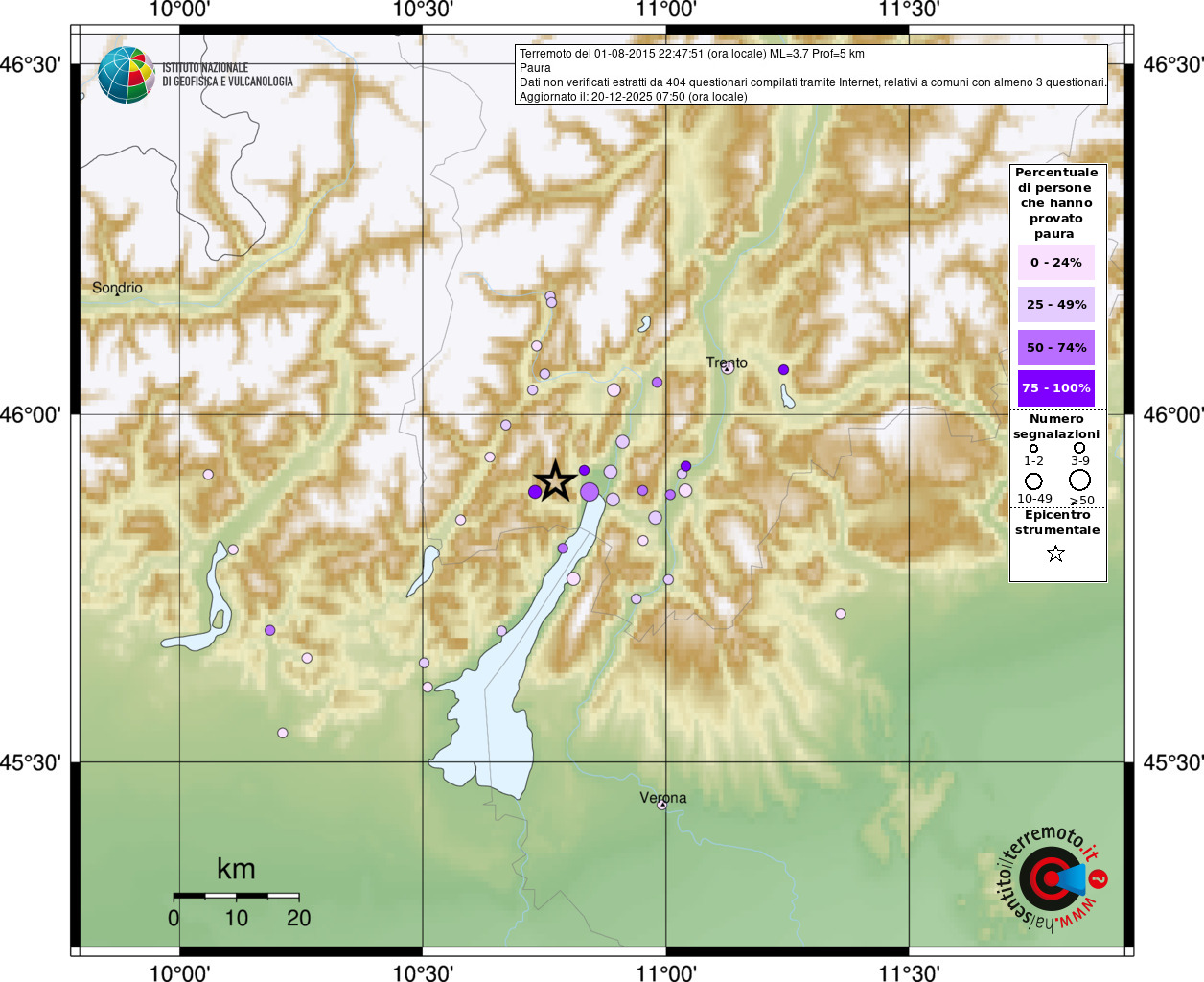The width and height of the screenshot is (1204, 982).
Task: Click 'Istituto Nazionale di Geofisica e Vulcanologia' text
Action: [227, 75]
